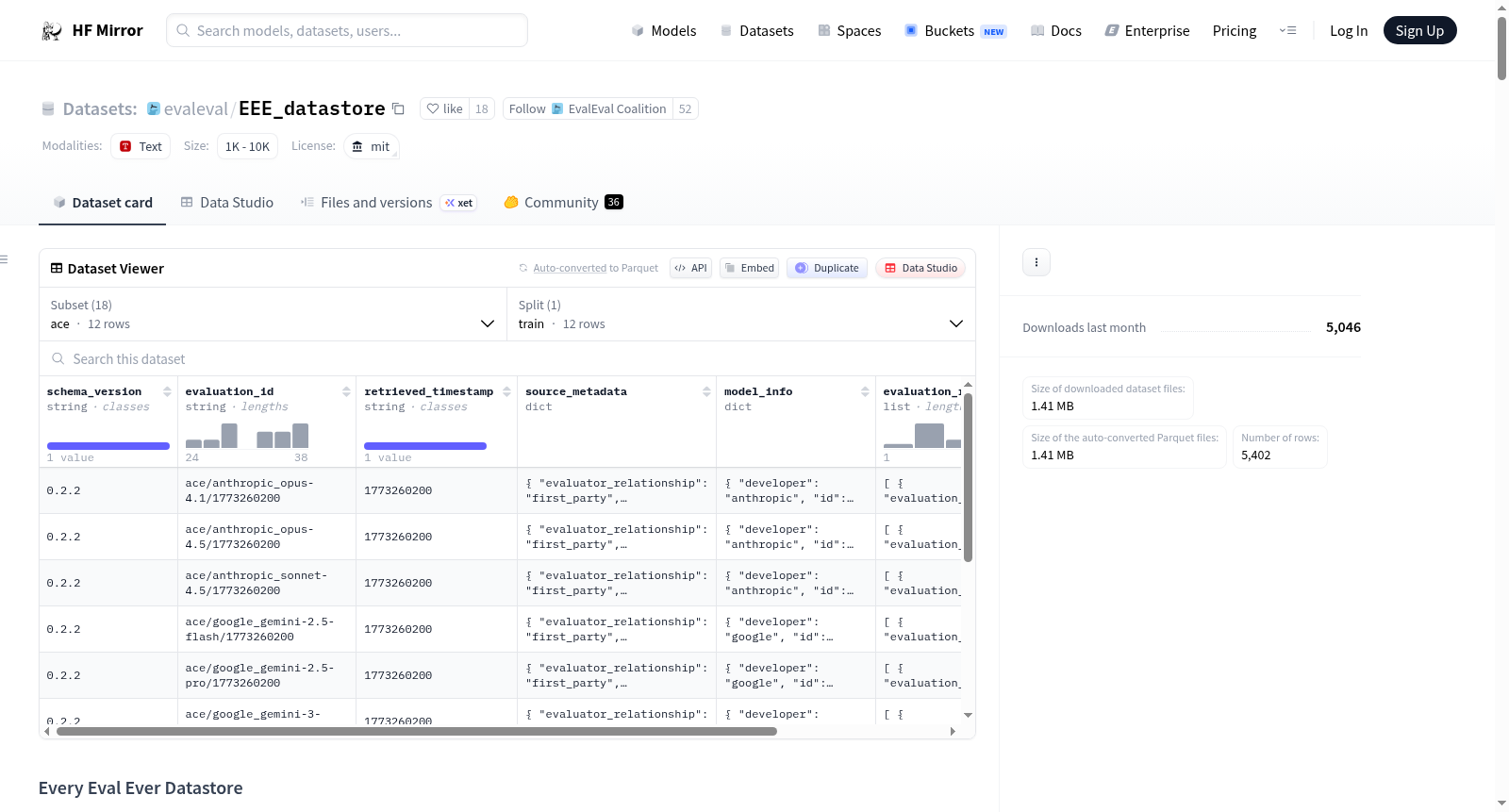Click the follower count 52
The width and height of the screenshot is (1509, 812).
coord(686,108)
